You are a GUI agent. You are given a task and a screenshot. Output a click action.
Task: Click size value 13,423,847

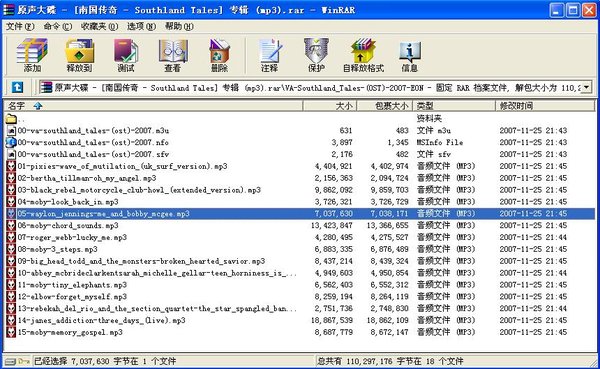pos(332,225)
